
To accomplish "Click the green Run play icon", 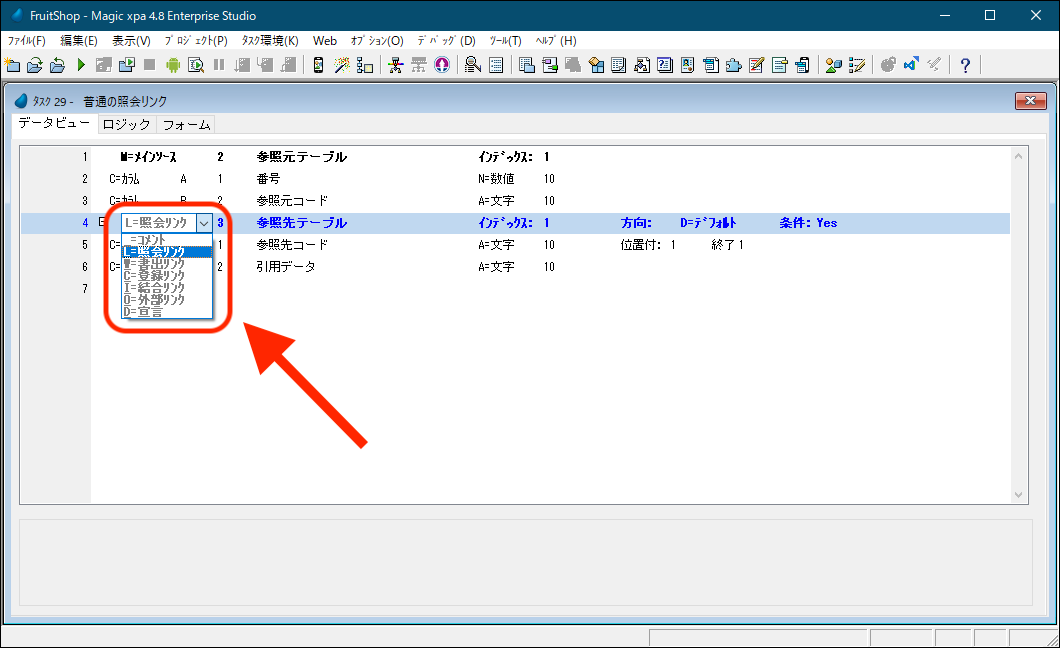I will 81,65.
